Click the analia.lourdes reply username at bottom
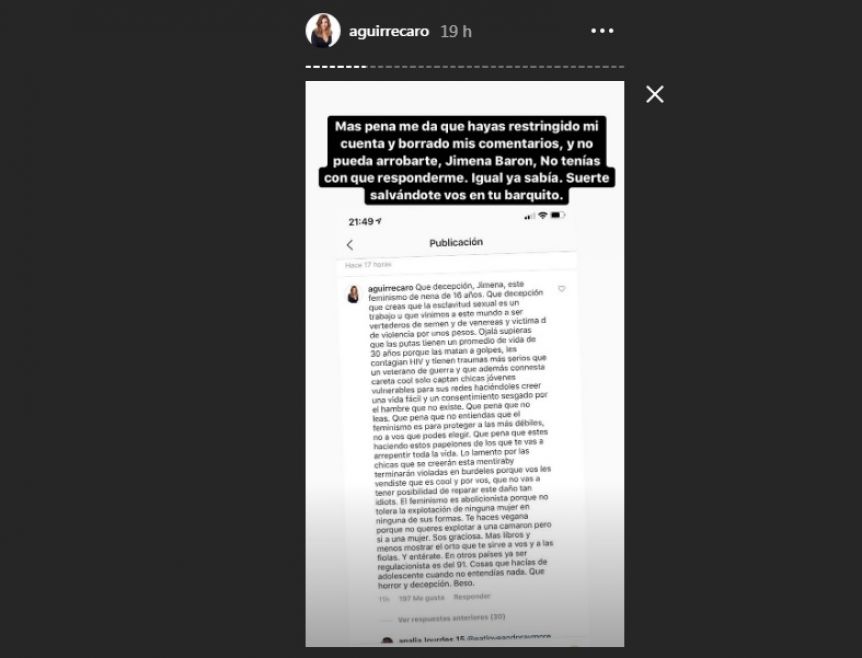This screenshot has width=862, height=658. (432, 640)
